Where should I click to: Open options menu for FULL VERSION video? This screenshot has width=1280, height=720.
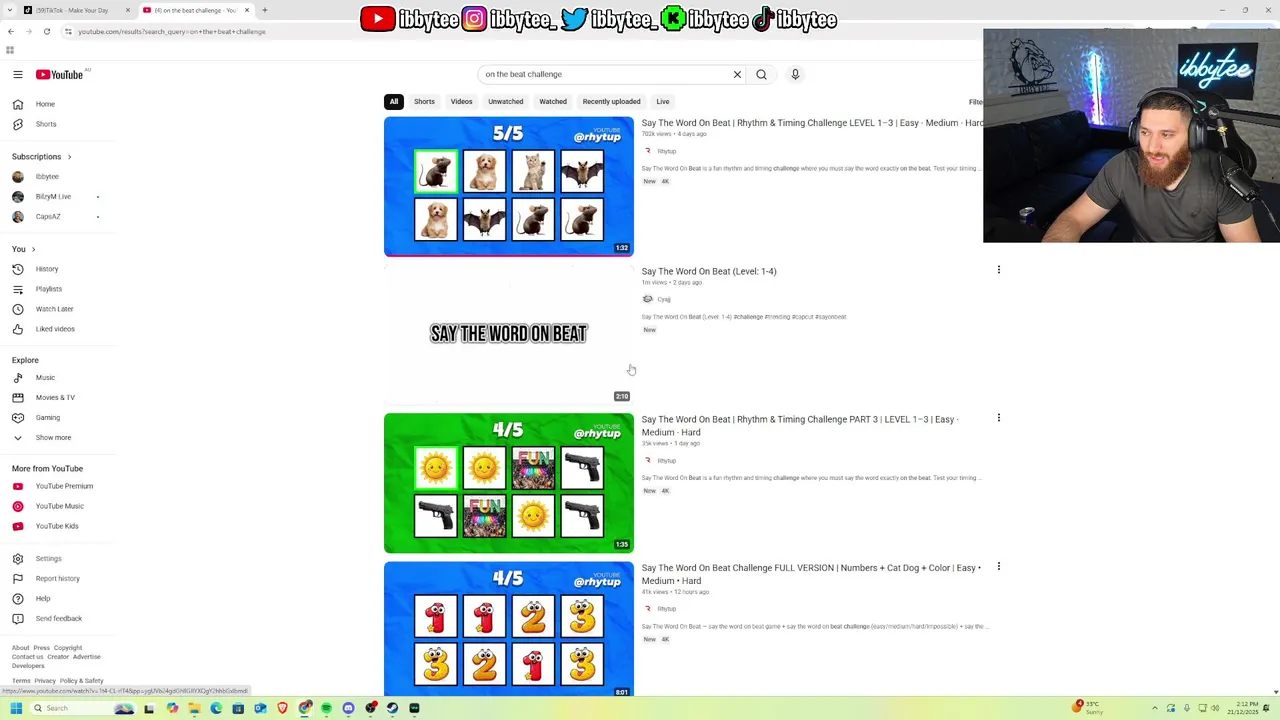(x=998, y=566)
